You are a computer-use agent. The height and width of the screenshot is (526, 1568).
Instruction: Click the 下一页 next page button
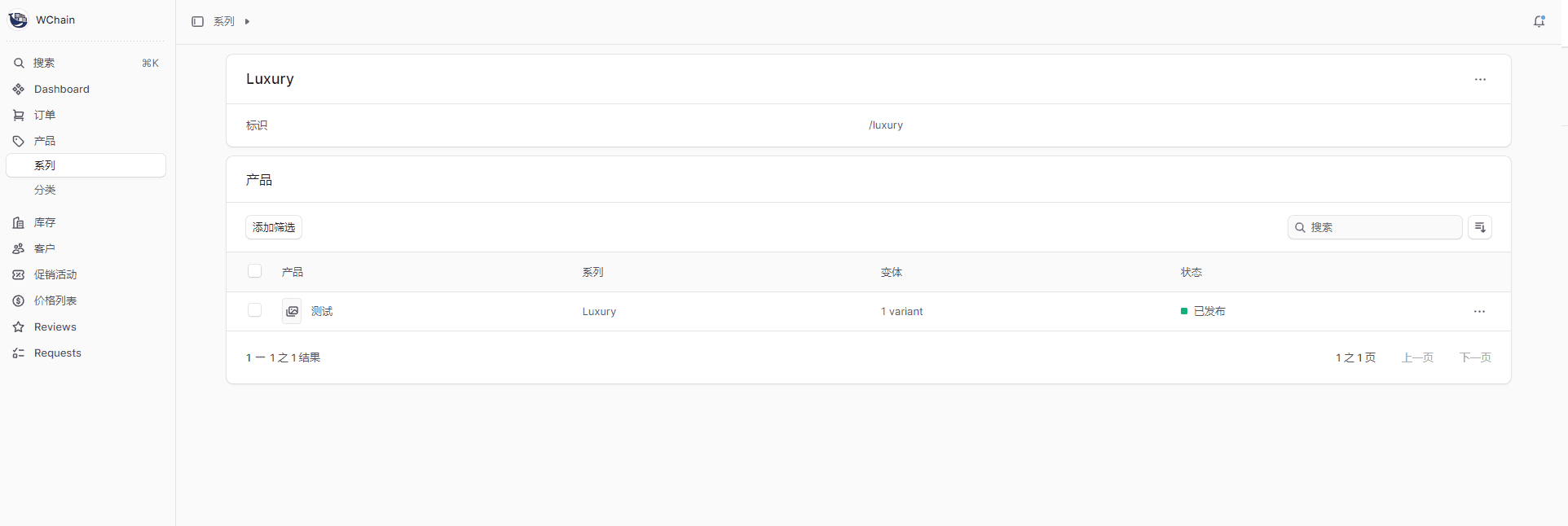pos(1474,357)
